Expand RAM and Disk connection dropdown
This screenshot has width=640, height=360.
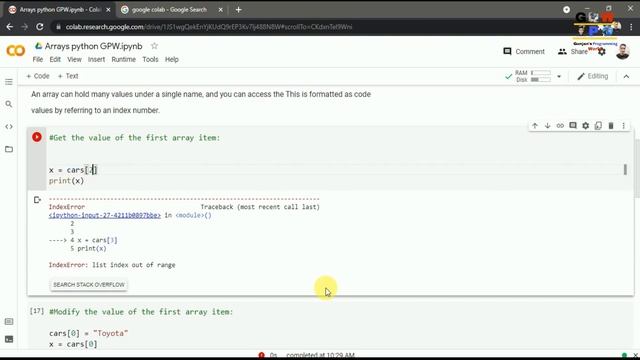(x=559, y=76)
